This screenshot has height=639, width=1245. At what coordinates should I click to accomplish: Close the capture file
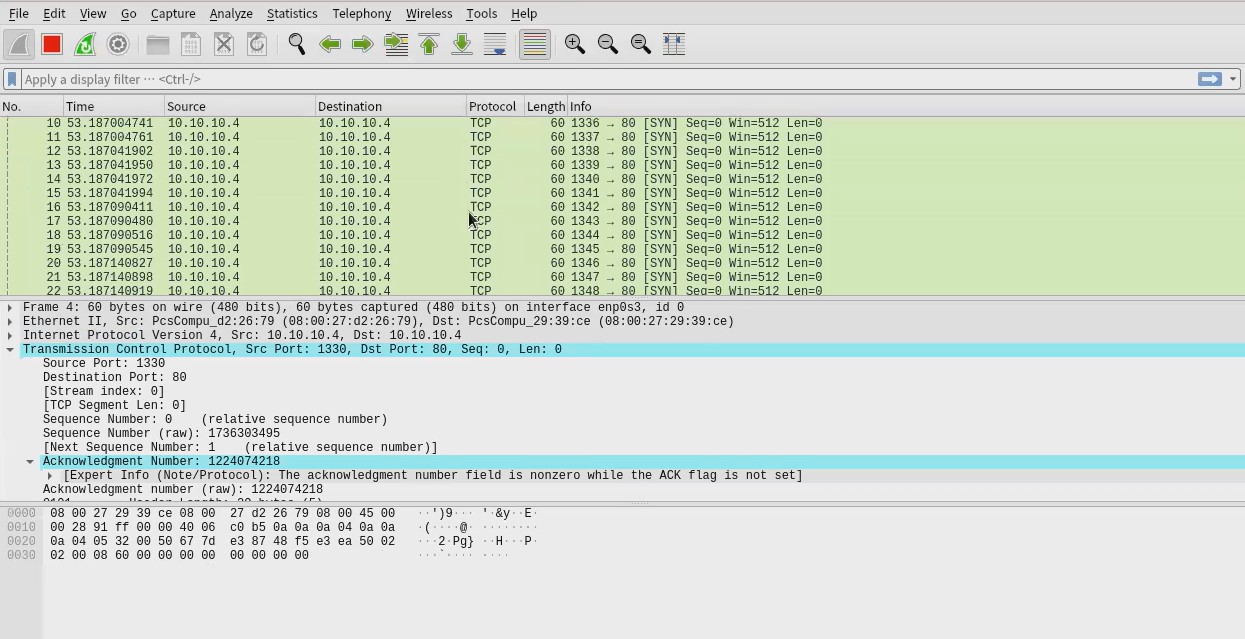(224, 44)
